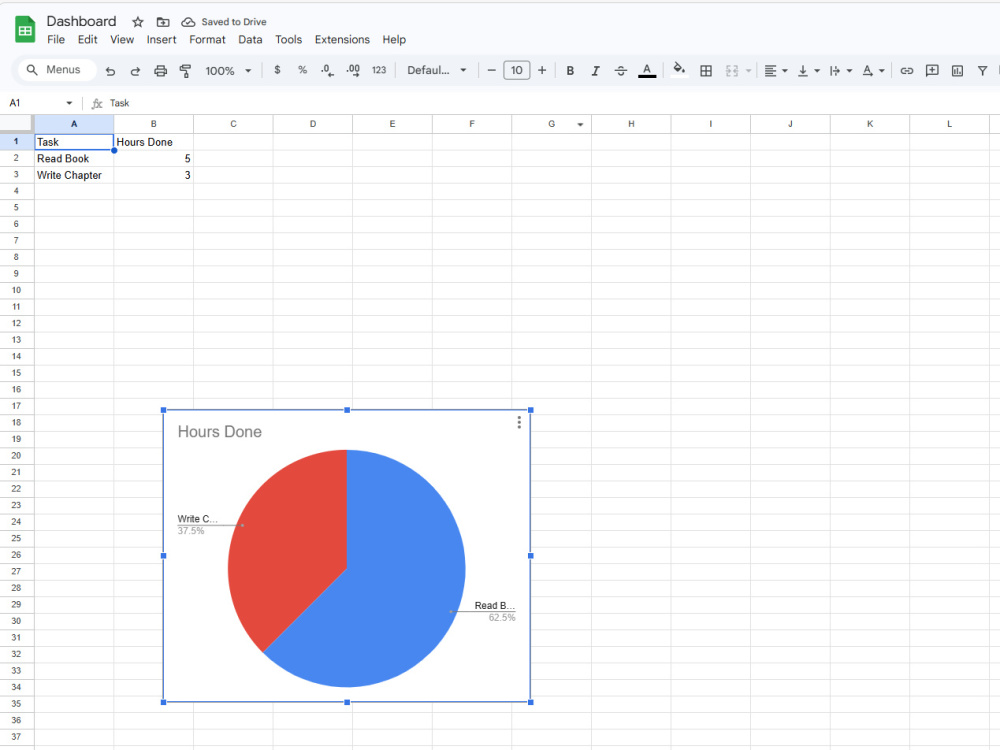Screen dimensions: 1000x750
Task: Open fill color picker
Action: click(x=679, y=70)
